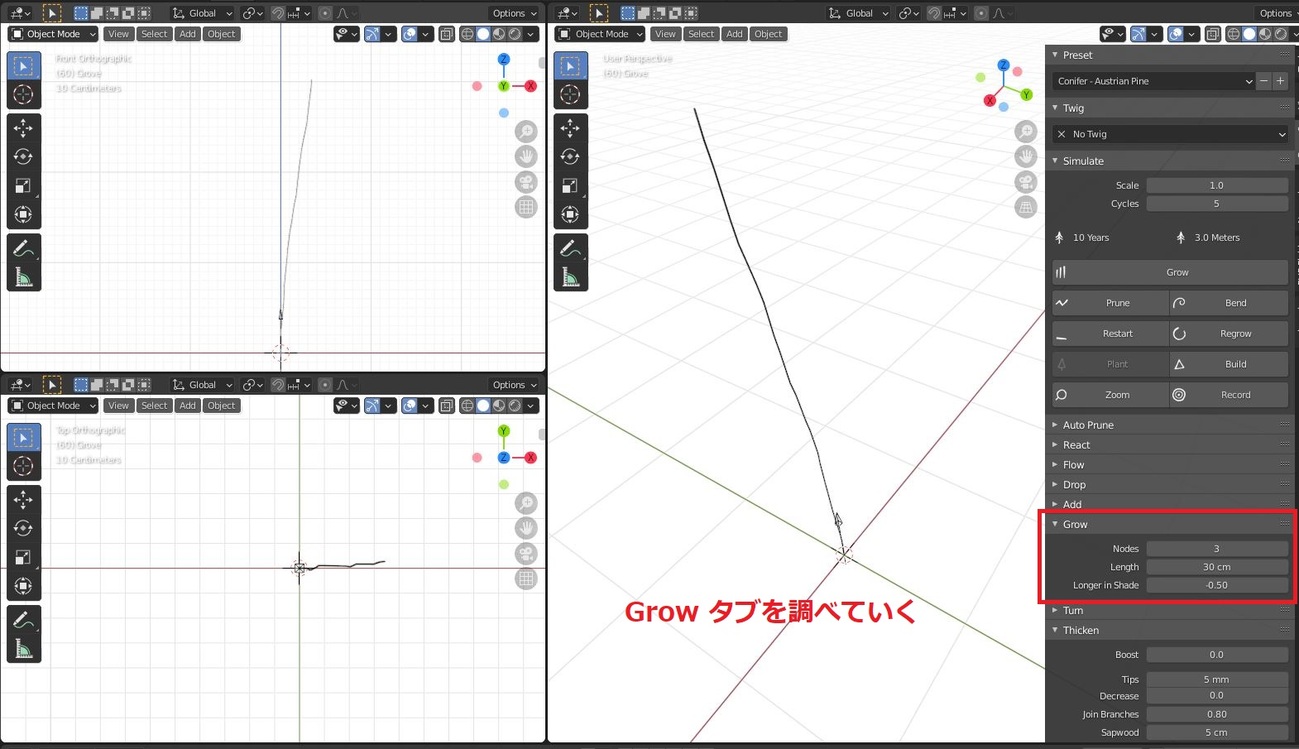
Task: Click the pan hand icon in perspective view
Action: (1025, 157)
